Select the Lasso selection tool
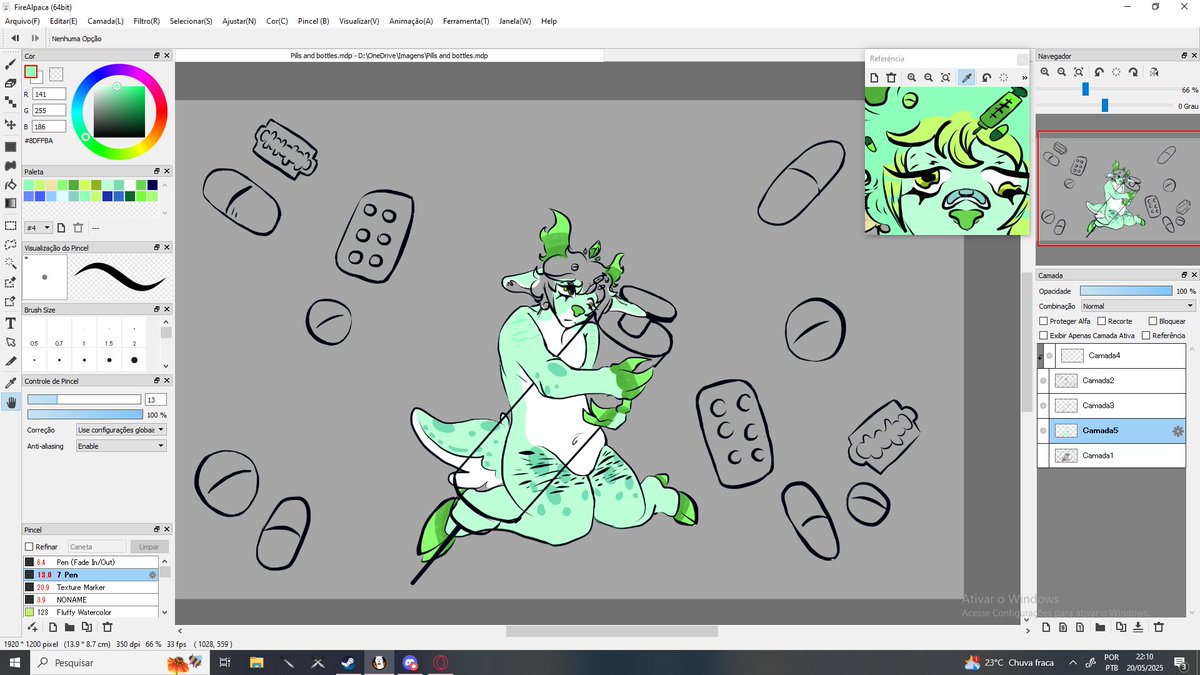This screenshot has width=1200, height=675. pos(10,244)
